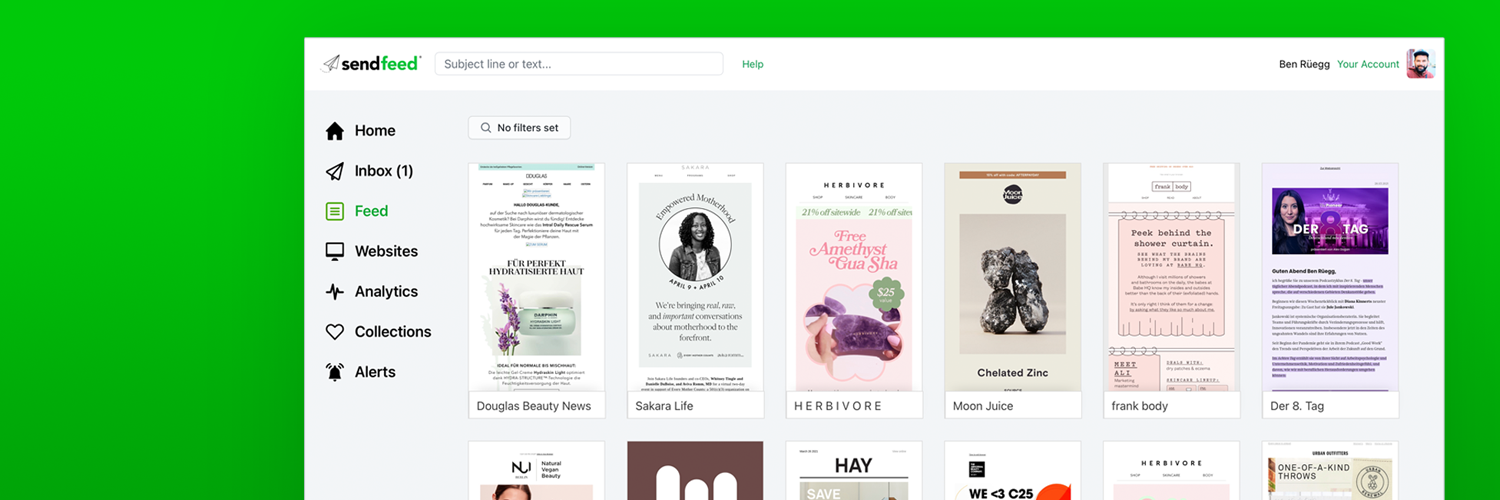Click the Analytics pulse icon

pyautogui.click(x=335, y=292)
